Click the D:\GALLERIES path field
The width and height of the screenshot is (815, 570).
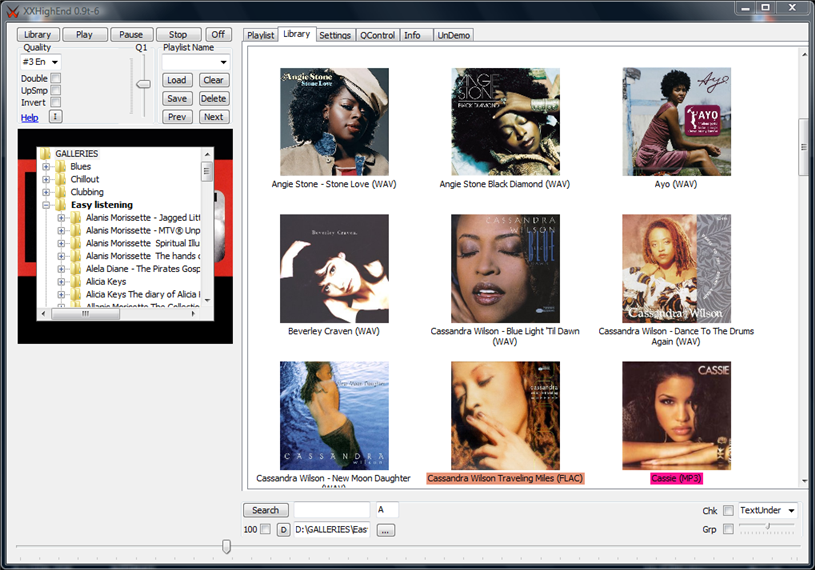click(332, 529)
